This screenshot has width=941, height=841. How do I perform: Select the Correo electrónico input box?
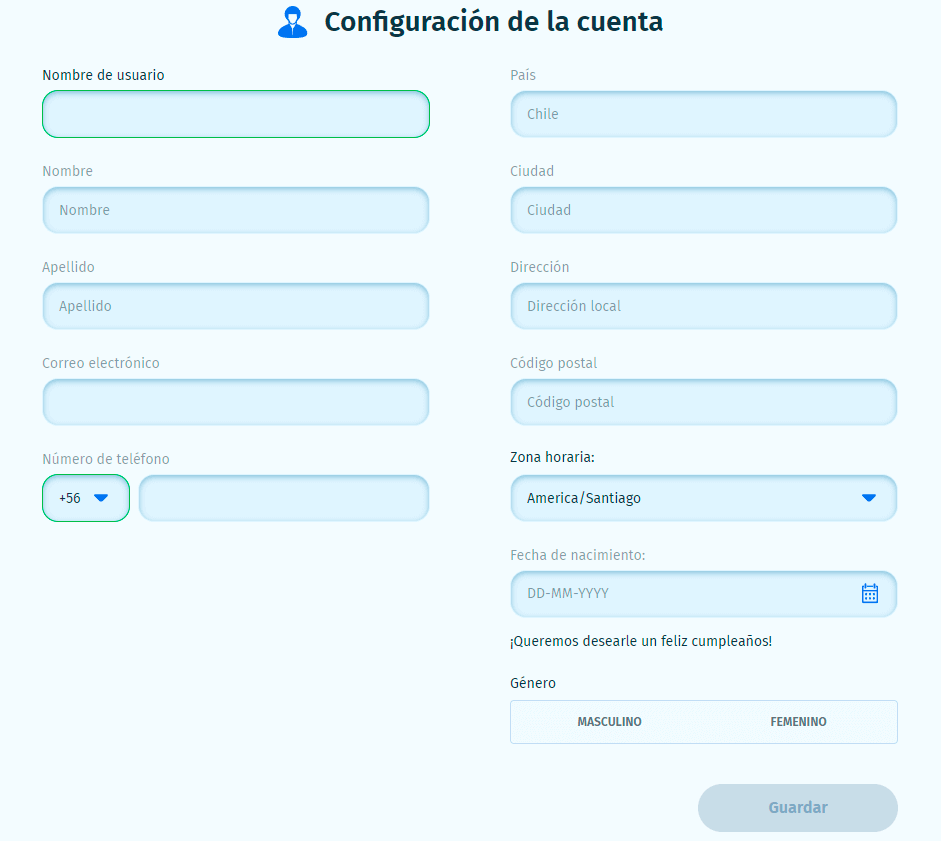point(236,402)
